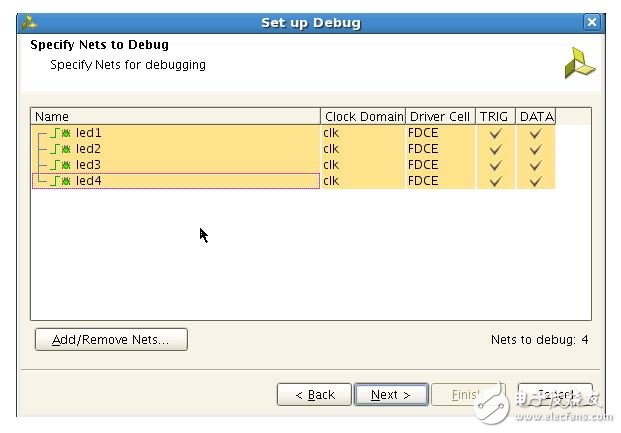Sort by Clock Domain column header
This screenshot has width=621, height=433.
tap(363, 117)
